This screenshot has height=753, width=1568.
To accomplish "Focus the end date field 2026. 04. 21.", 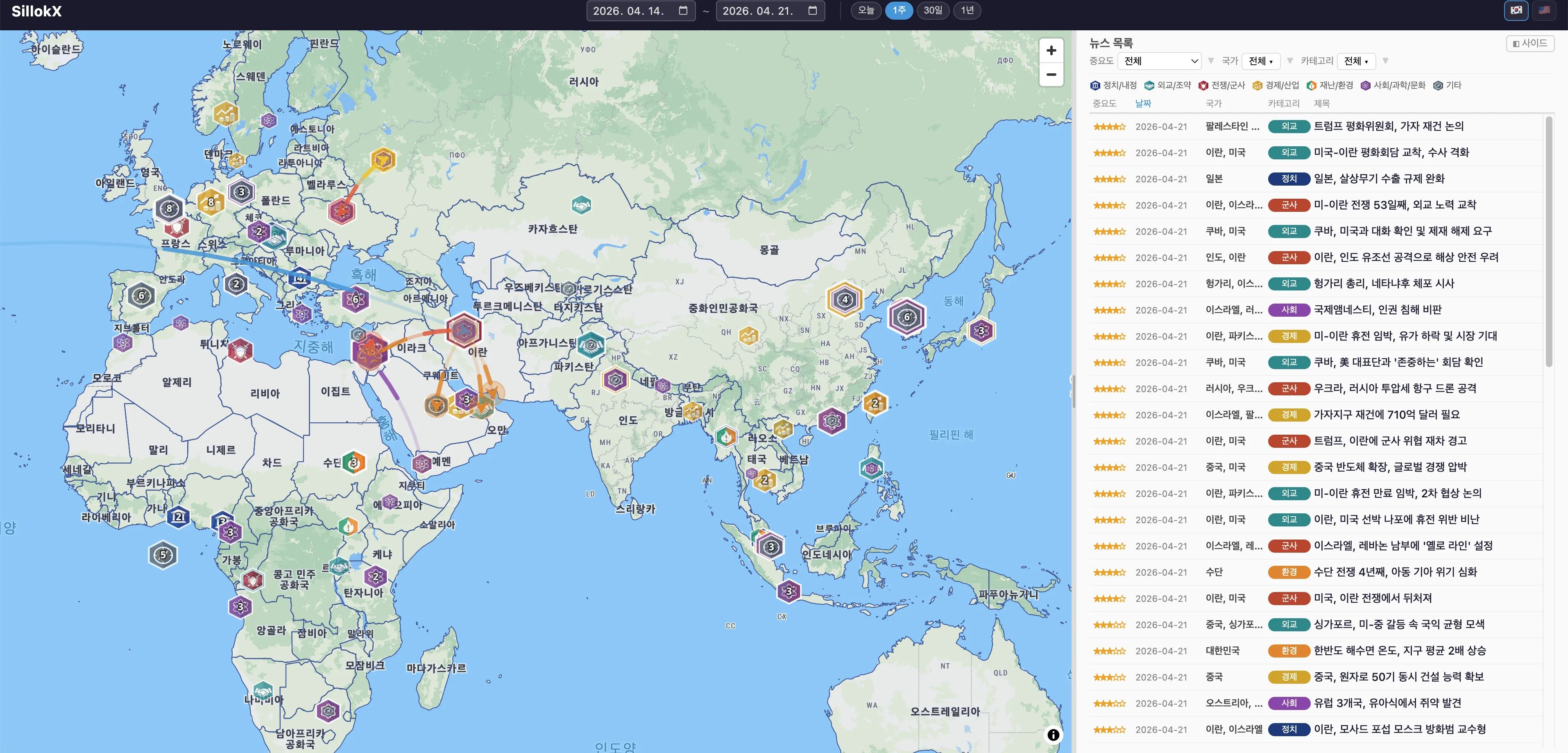I will pyautogui.click(x=770, y=11).
